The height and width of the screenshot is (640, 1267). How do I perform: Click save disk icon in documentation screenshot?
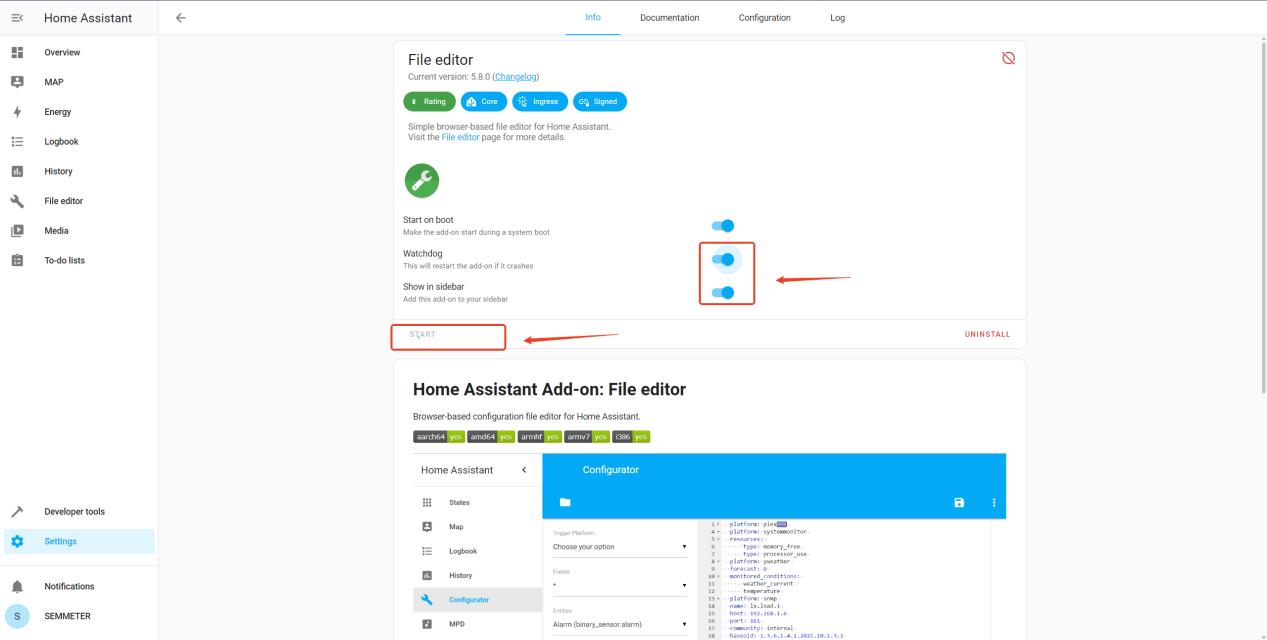pyautogui.click(x=959, y=502)
